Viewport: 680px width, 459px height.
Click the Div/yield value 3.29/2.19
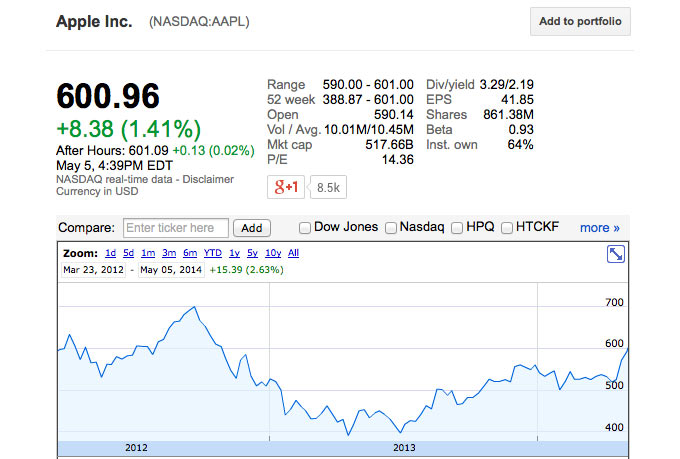pyautogui.click(x=507, y=84)
